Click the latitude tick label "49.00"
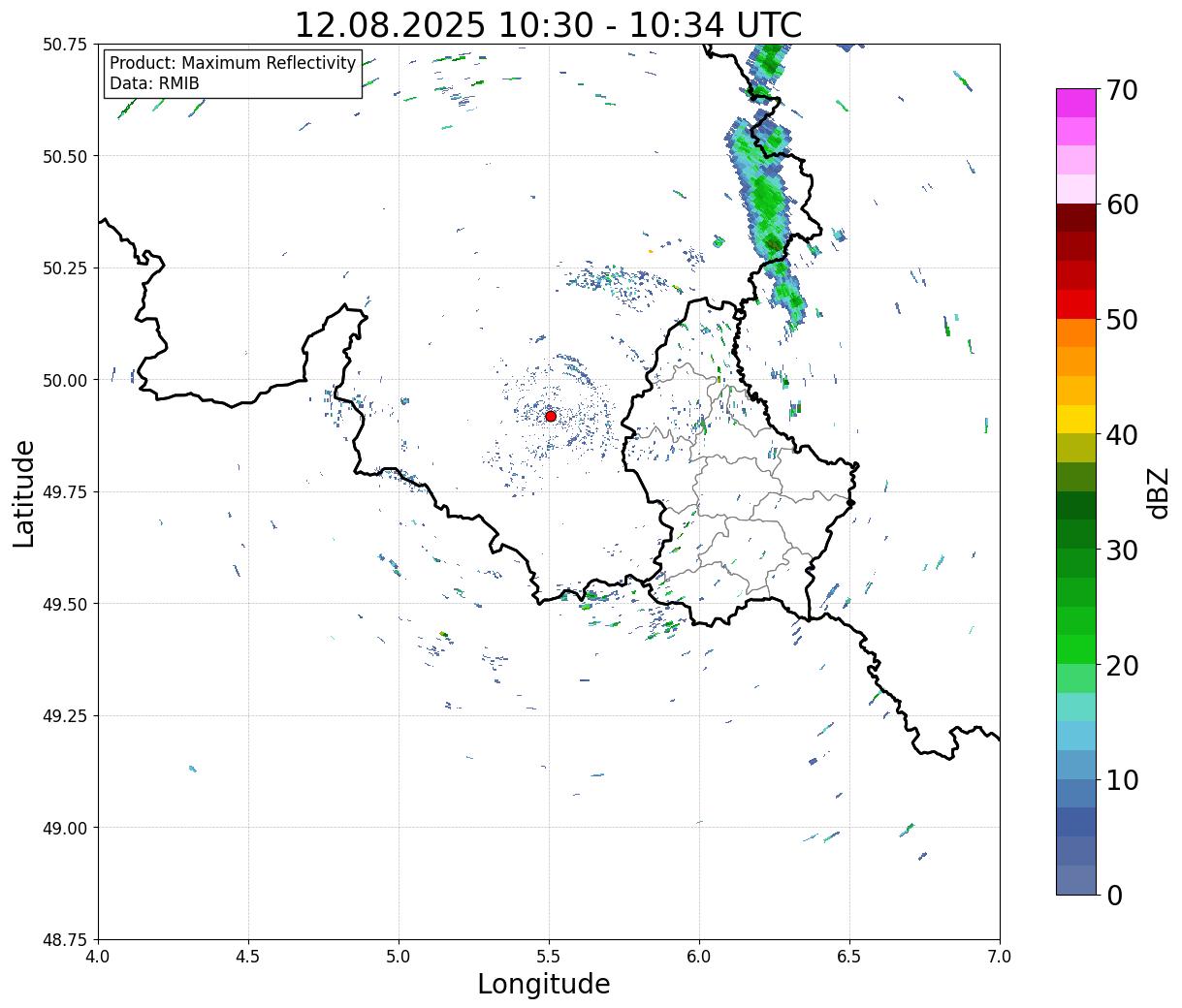 65,828
